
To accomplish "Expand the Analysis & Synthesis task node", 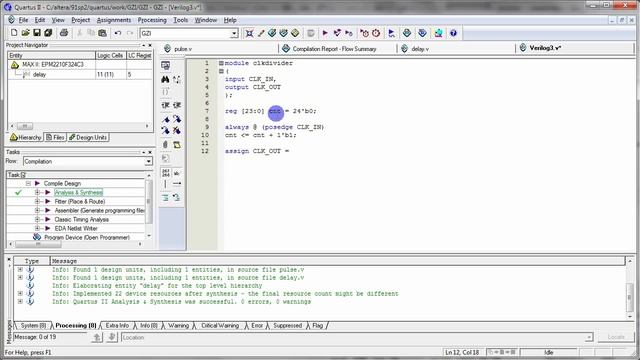I will (x=37, y=192).
